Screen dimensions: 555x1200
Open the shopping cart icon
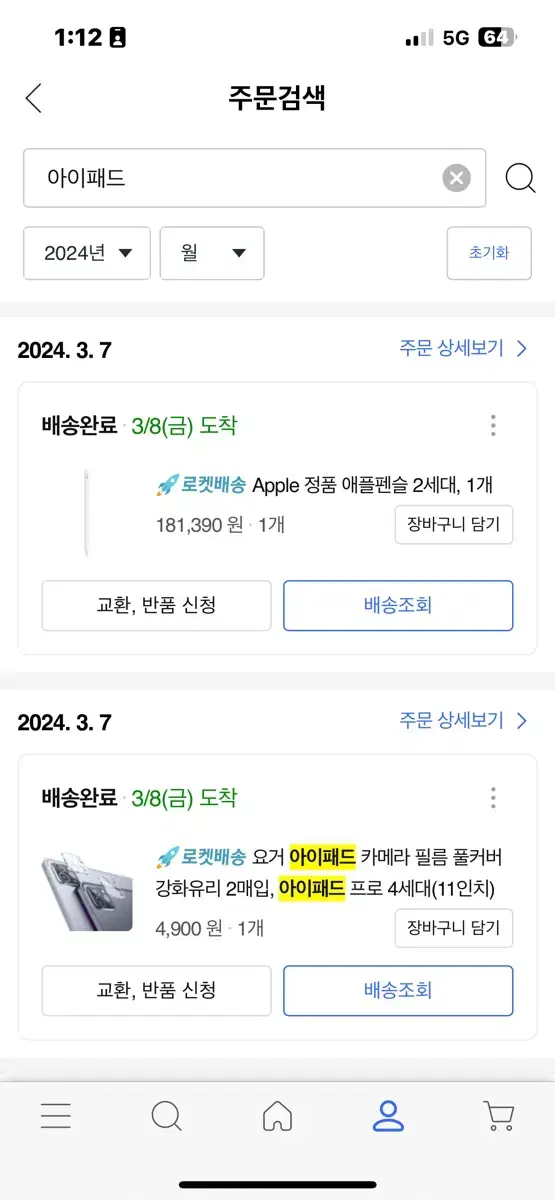[x=498, y=1115]
